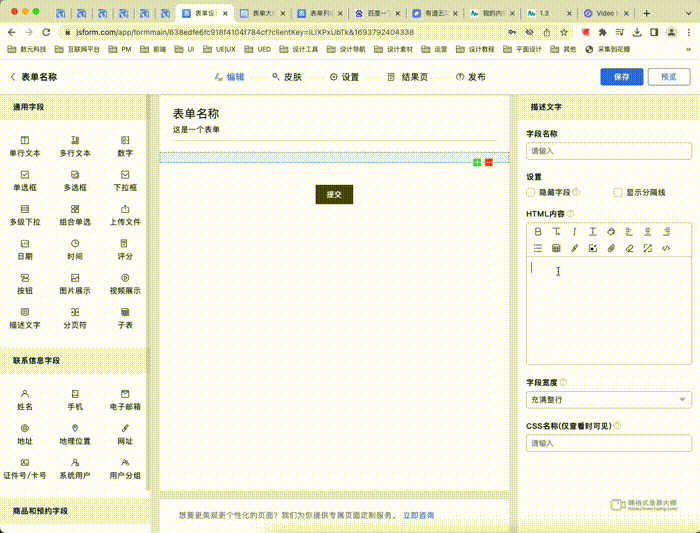Click the green add field icon
Screen dimensions: 700x533
coord(477,162)
